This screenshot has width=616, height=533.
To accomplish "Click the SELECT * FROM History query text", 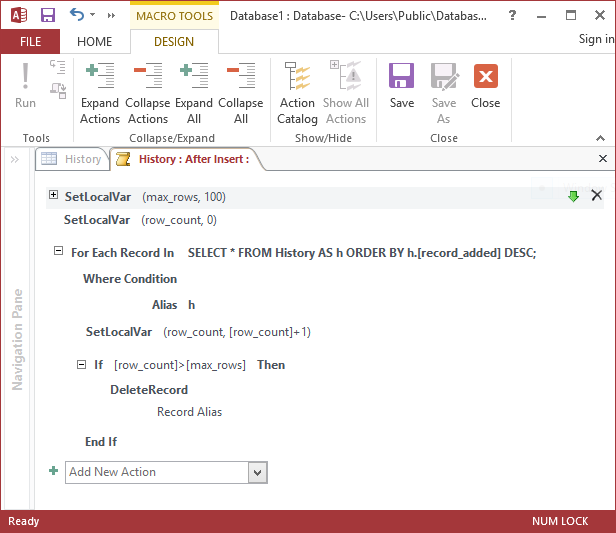I will [x=362, y=253].
